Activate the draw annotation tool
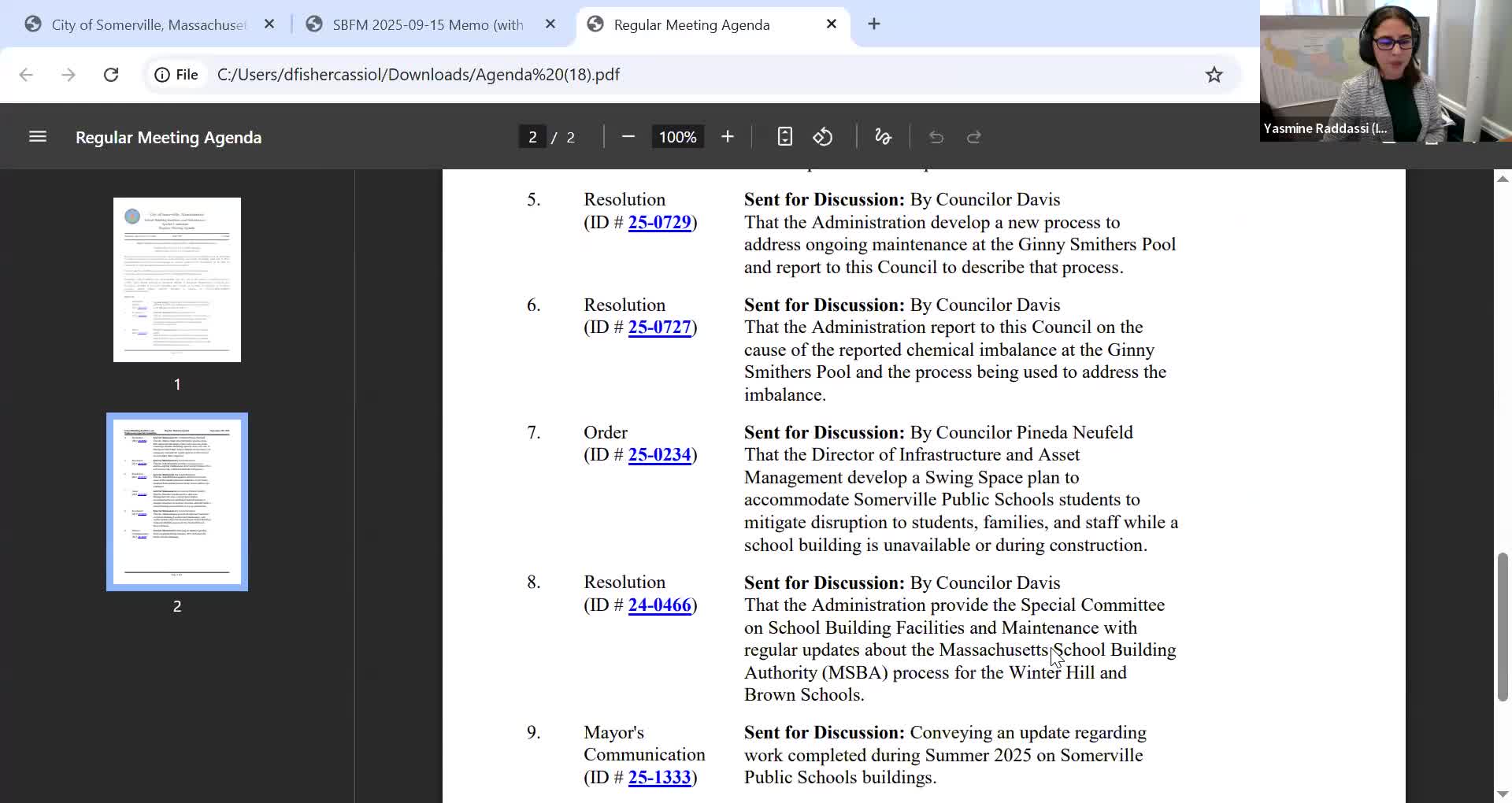 [883, 137]
